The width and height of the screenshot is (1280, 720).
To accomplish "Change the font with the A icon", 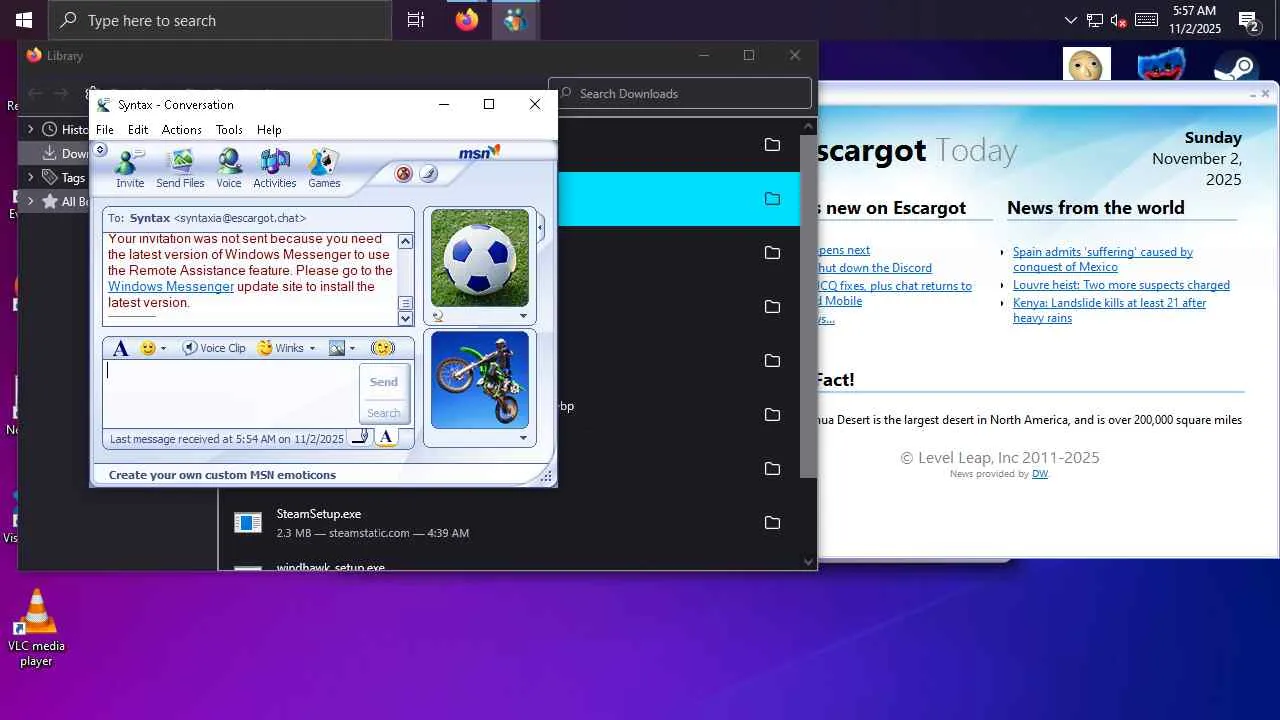I will click(x=121, y=348).
